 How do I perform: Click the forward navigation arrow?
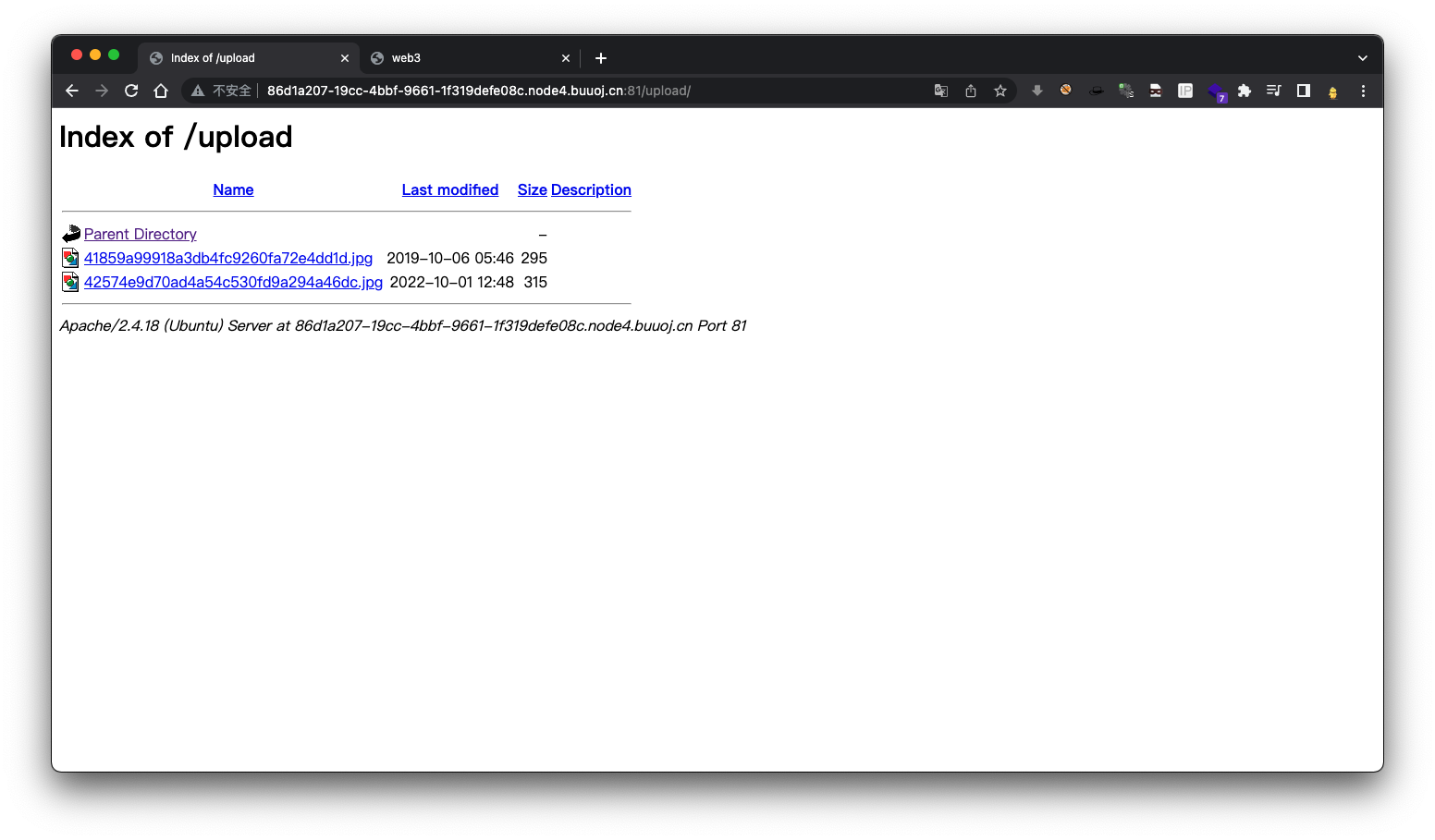102,91
